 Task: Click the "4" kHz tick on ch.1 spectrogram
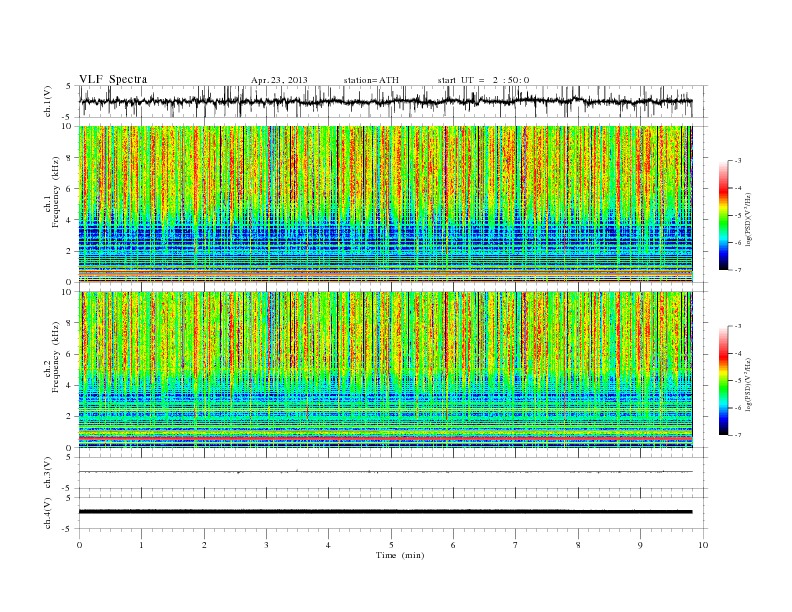click(69, 220)
